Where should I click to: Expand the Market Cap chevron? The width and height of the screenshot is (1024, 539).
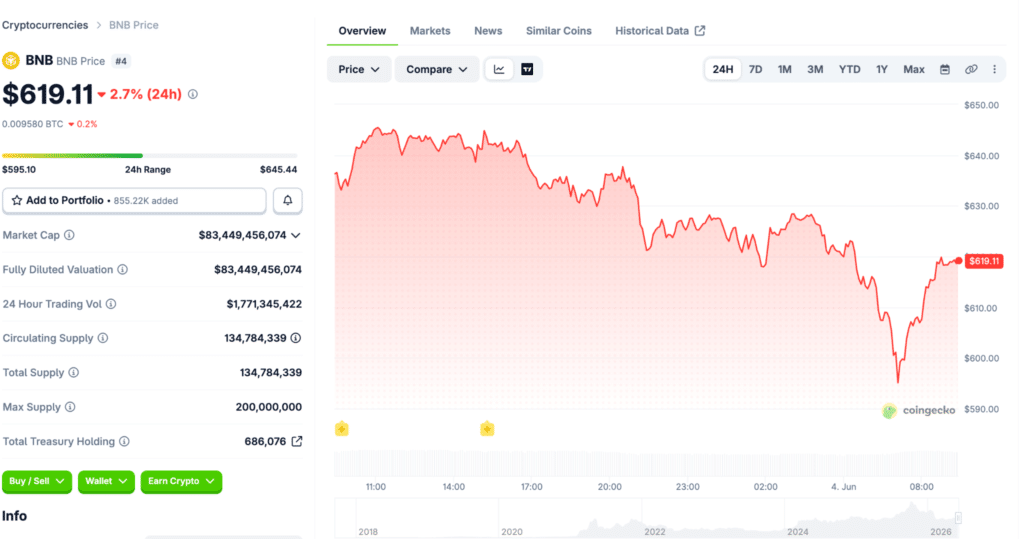pyautogui.click(x=296, y=235)
